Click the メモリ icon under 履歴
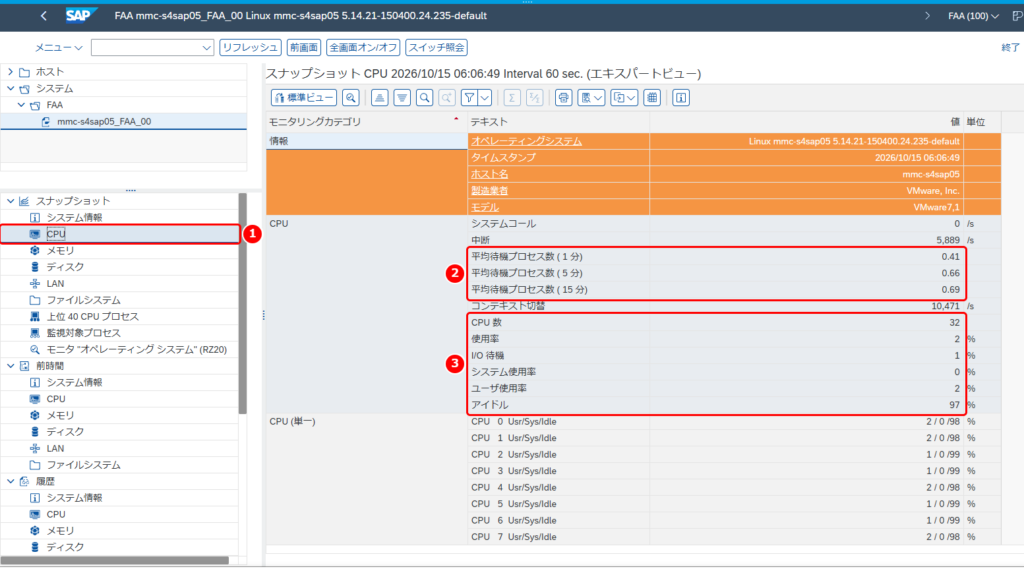This screenshot has width=1024, height=569. [35, 531]
